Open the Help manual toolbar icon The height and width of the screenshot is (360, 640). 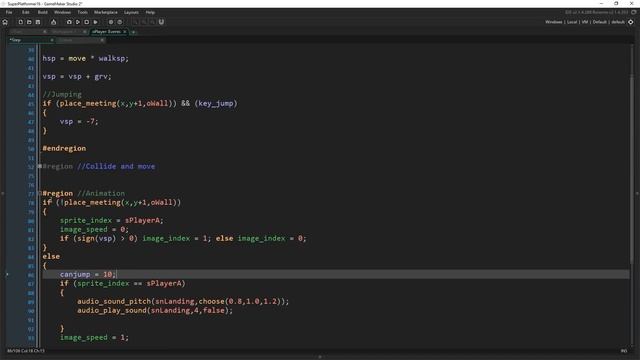[120, 22]
